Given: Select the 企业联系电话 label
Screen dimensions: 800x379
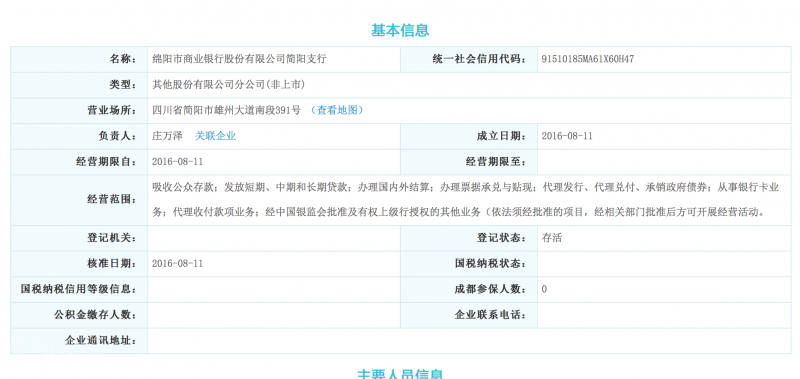Looking at the screenshot, I should [x=491, y=315].
